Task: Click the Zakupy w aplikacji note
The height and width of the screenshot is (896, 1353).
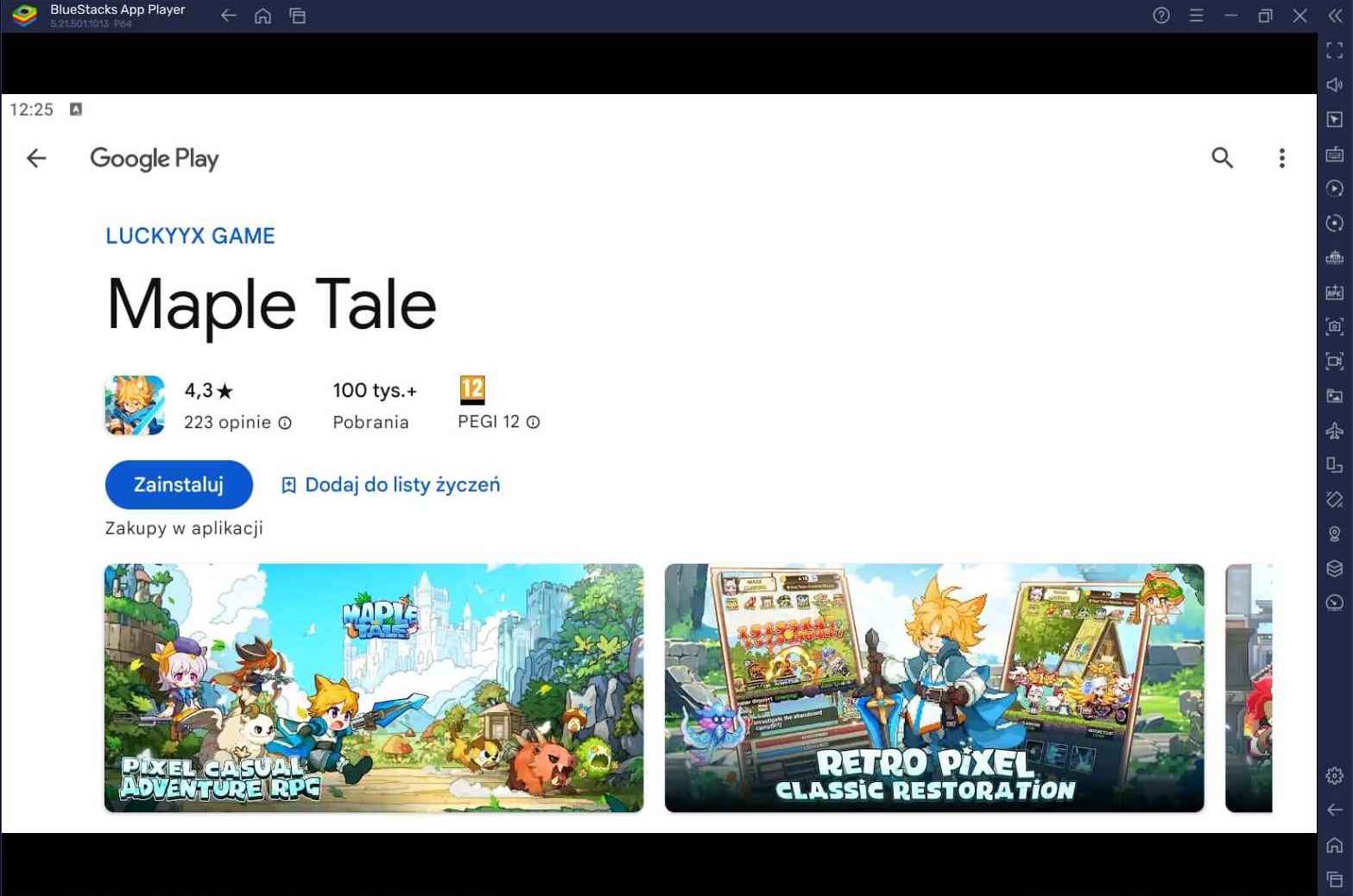Action: [x=184, y=528]
